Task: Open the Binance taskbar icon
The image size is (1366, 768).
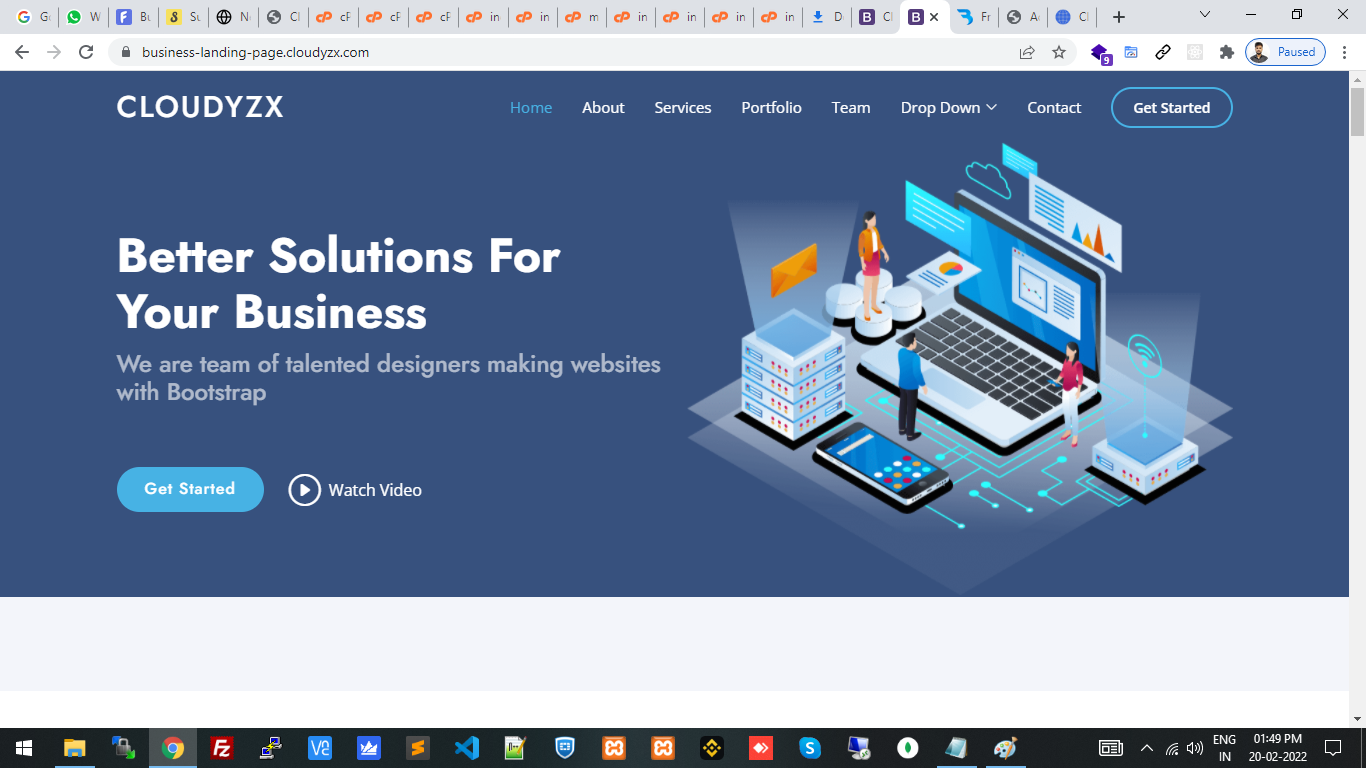Action: pos(712,748)
